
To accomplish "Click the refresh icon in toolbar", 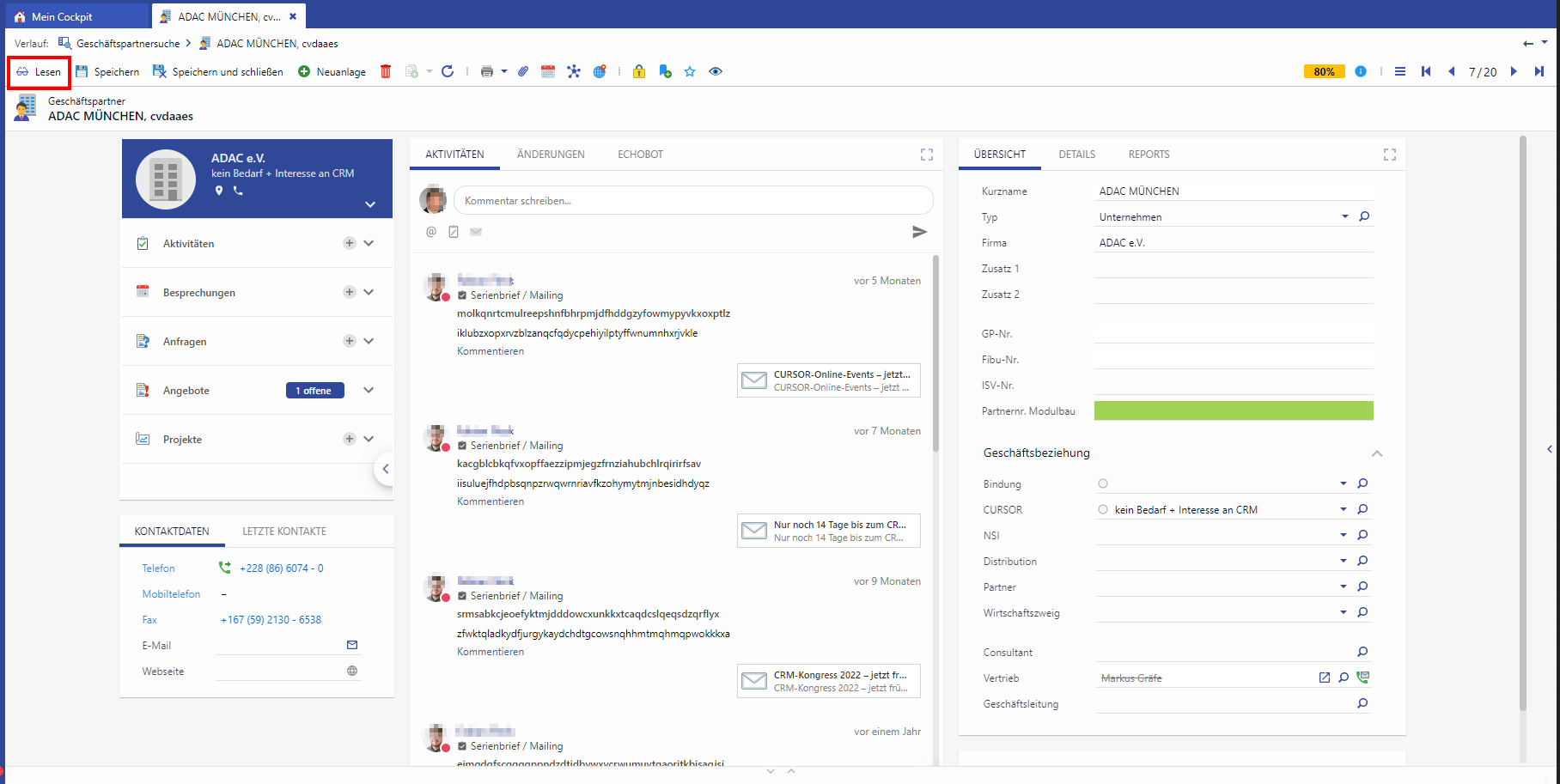I will pyautogui.click(x=448, y=71).
